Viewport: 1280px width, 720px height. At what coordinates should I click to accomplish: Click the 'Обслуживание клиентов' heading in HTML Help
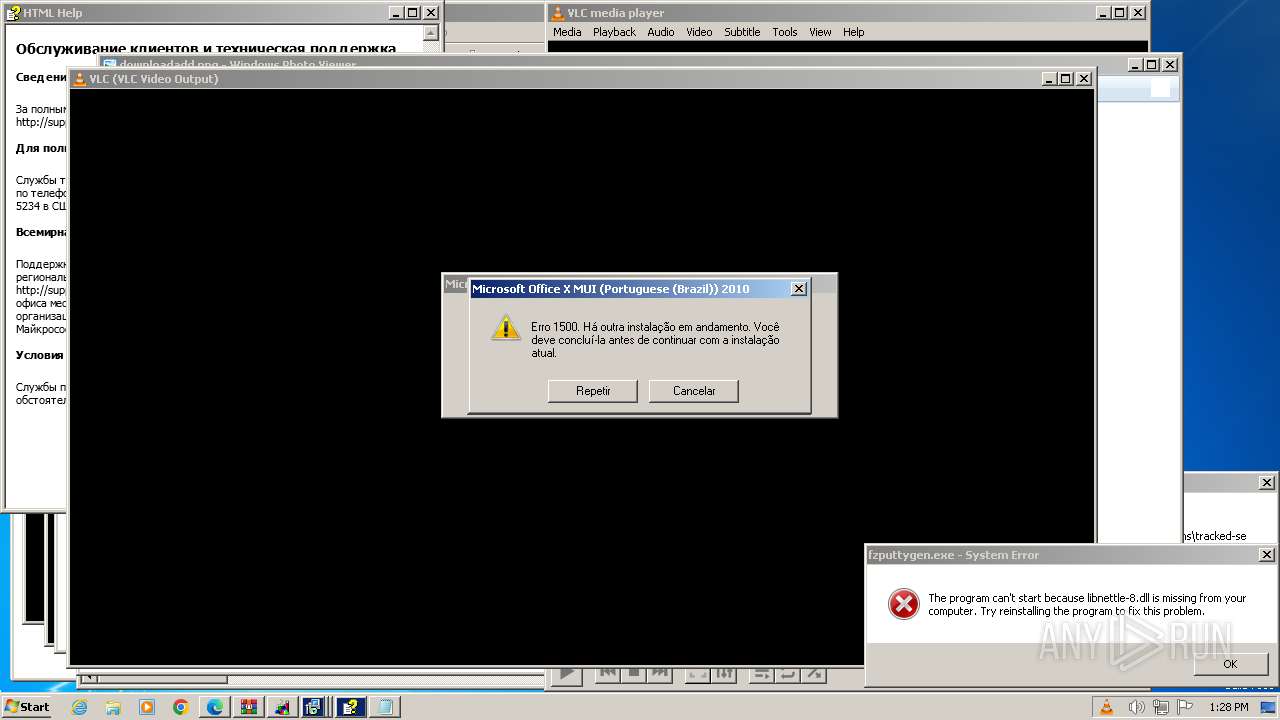coord(206,48)
